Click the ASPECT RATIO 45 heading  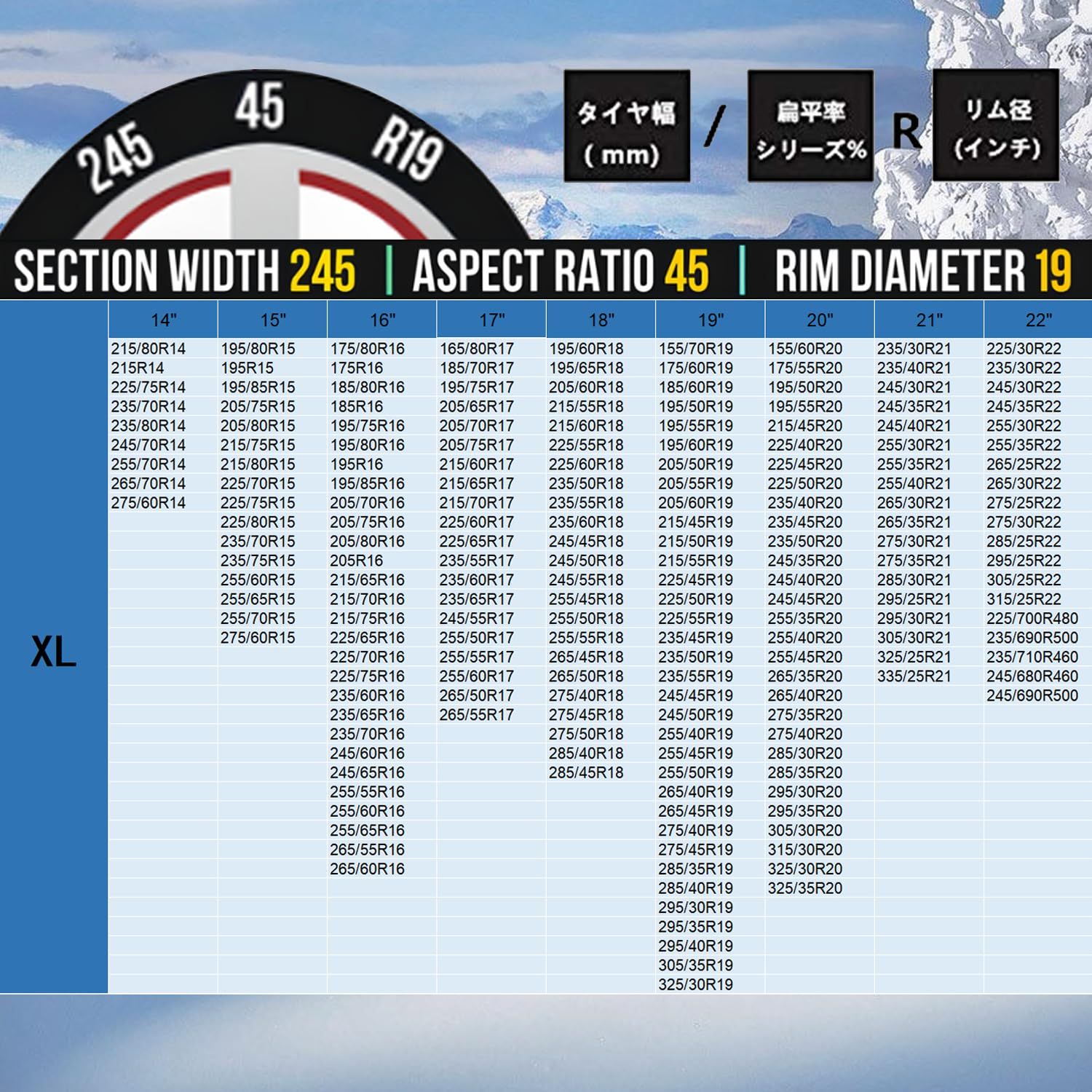[x=561, y=271]
